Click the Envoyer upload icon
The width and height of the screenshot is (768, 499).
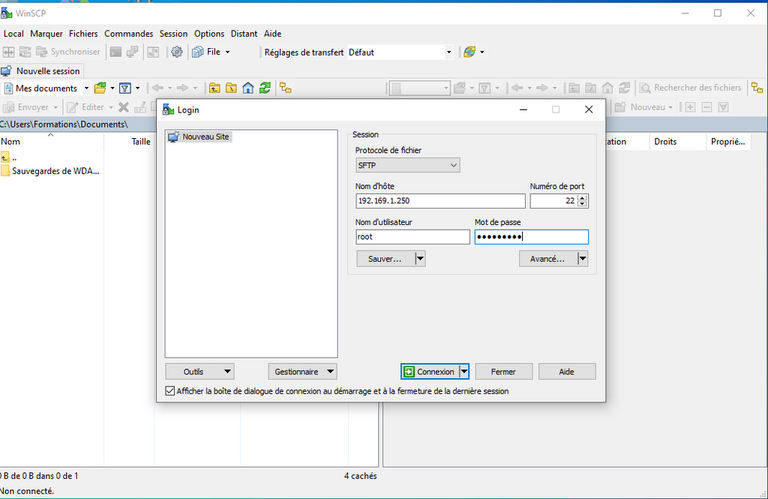(9, 107)
